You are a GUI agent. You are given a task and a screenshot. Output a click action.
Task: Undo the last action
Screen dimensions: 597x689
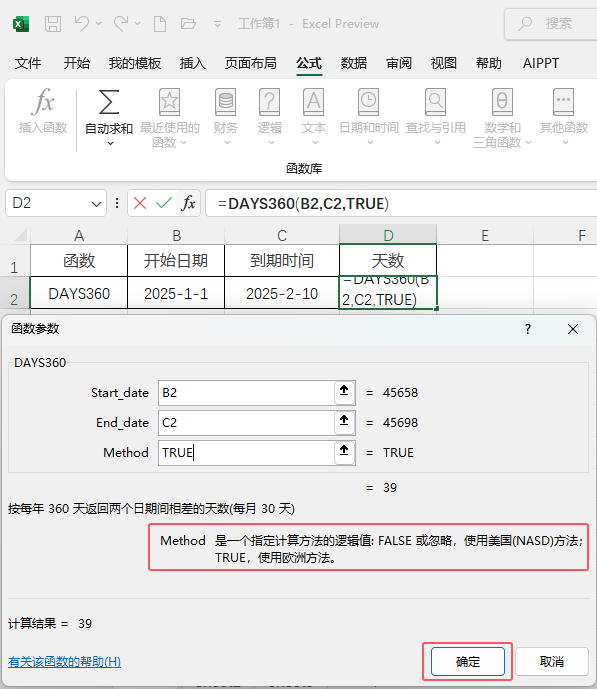click(x=82, y=24)
